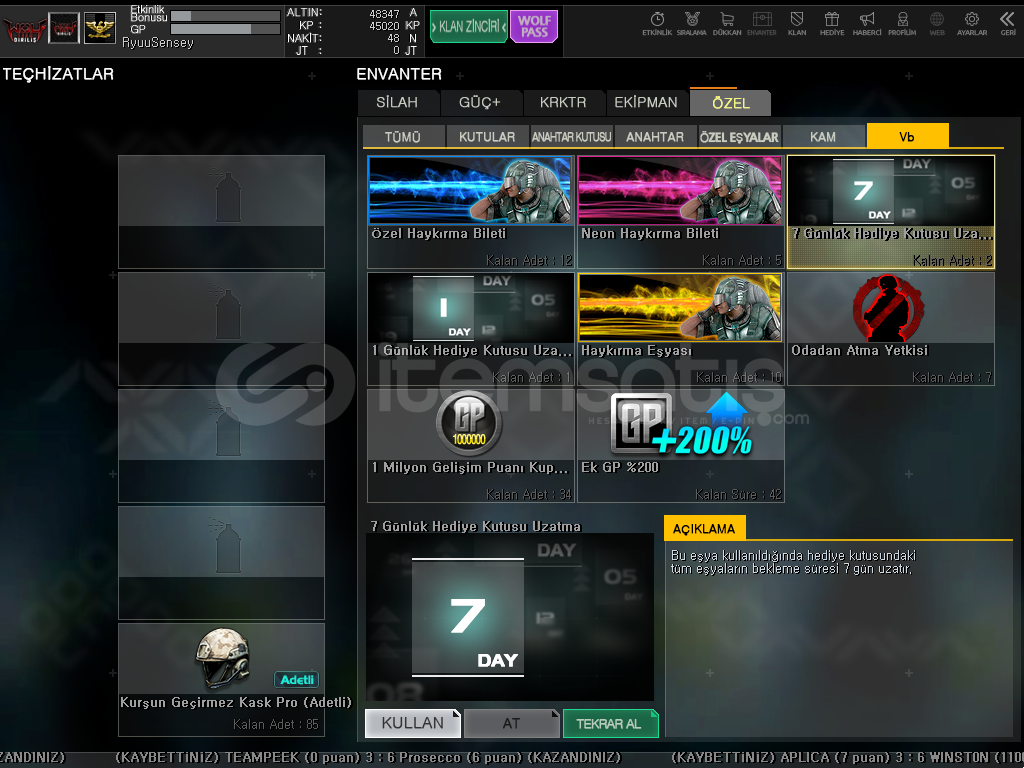The image size is (1024, 768).
Task: Select the Ek GP %200 item
Action: click(680, 445)
